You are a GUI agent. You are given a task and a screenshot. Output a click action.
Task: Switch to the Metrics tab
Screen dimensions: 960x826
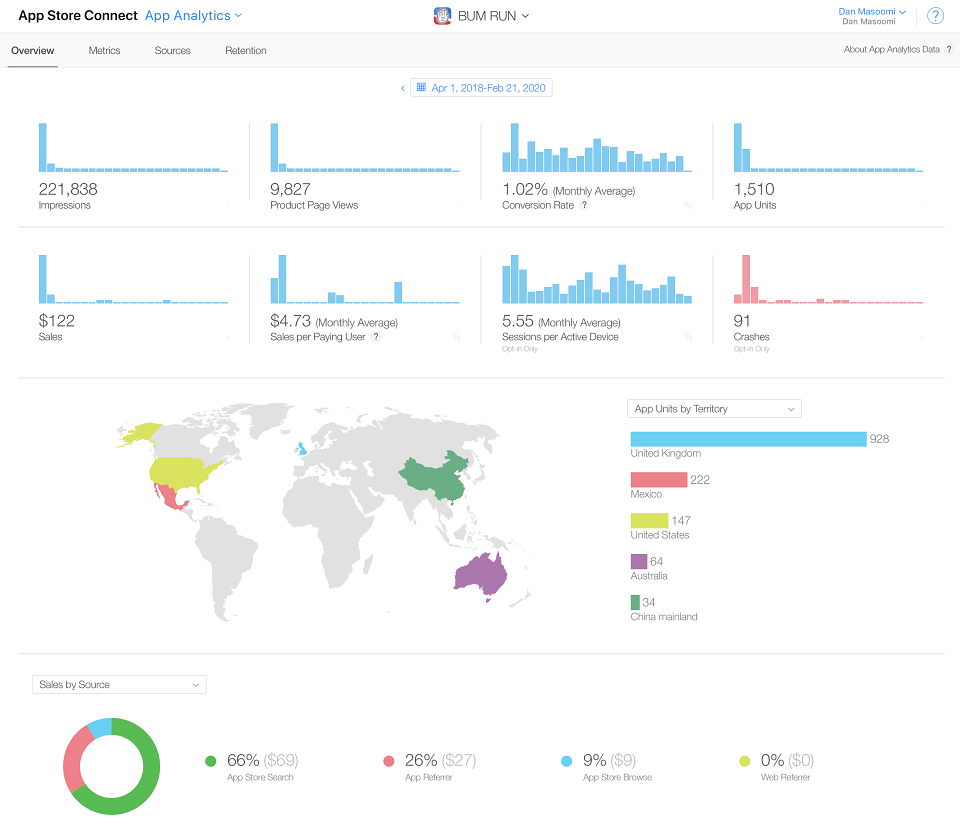(104, 51)
